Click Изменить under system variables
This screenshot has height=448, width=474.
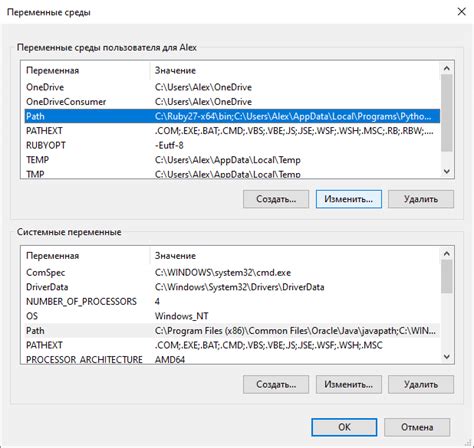(349, 384)
